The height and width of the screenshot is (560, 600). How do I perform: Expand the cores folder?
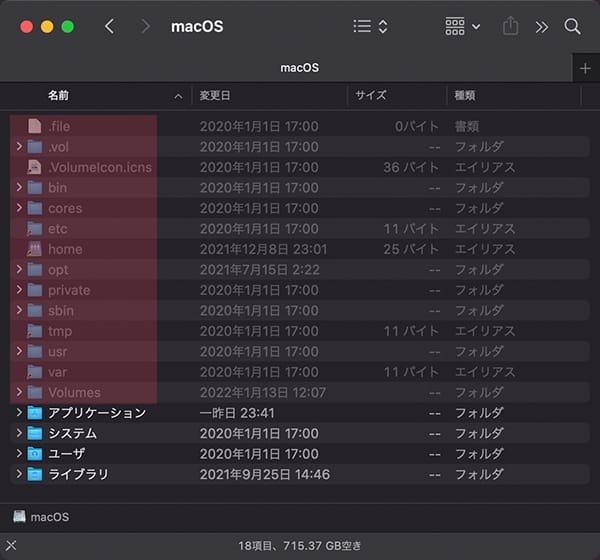19,207
